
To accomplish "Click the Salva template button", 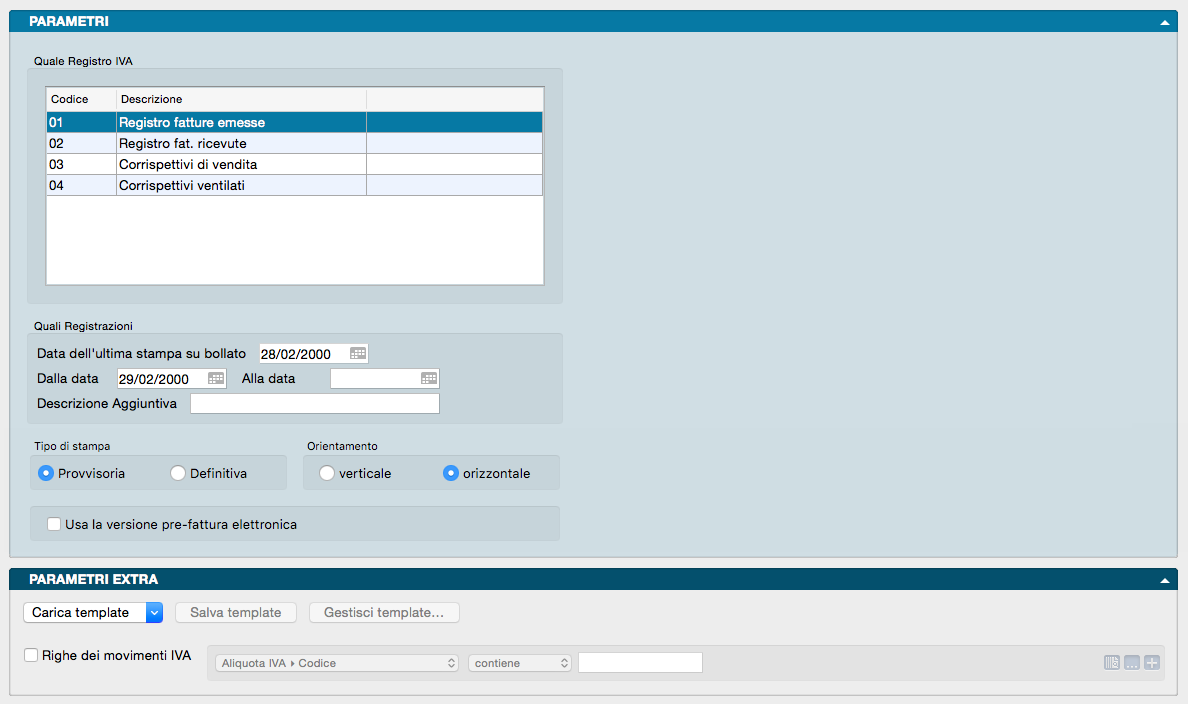I will (236, 612).
